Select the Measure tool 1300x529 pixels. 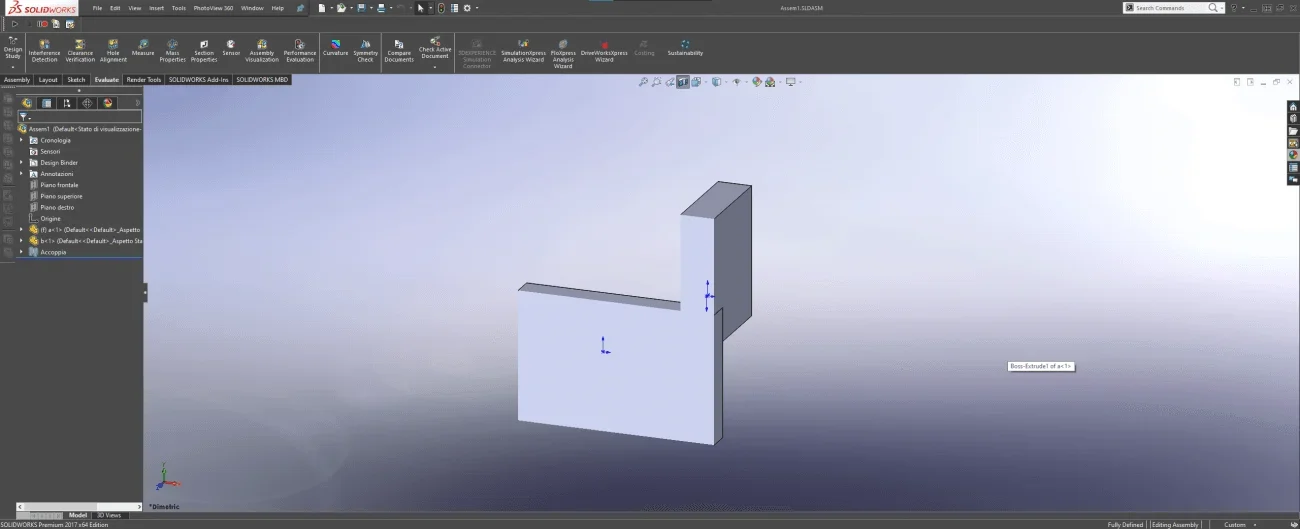(x=143, y=48)
